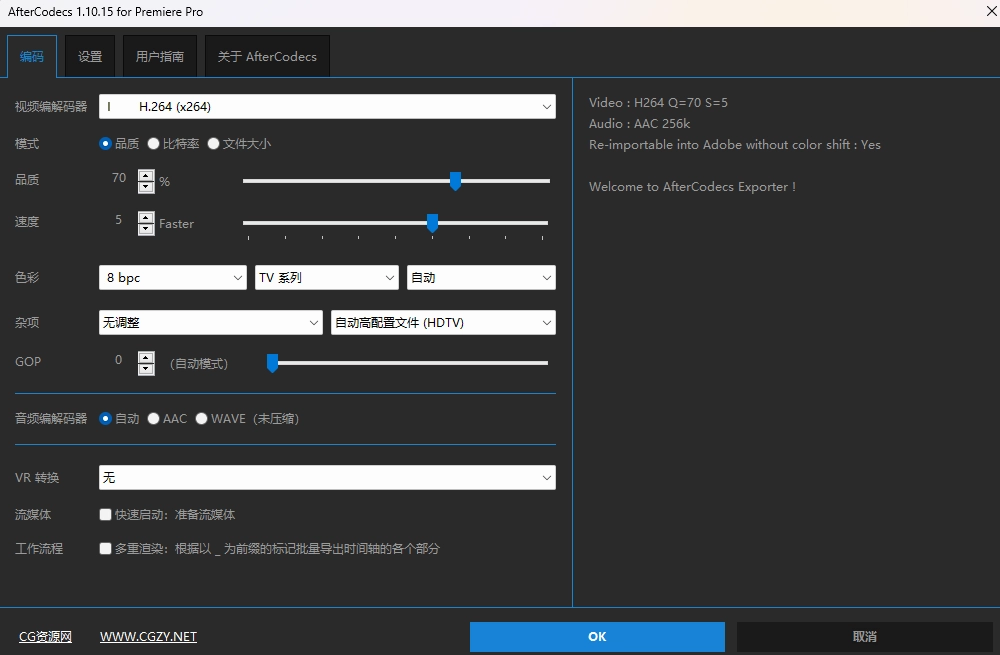The image size is (1000, 655).
Task: Click the OK button
Action: (597, 637)
